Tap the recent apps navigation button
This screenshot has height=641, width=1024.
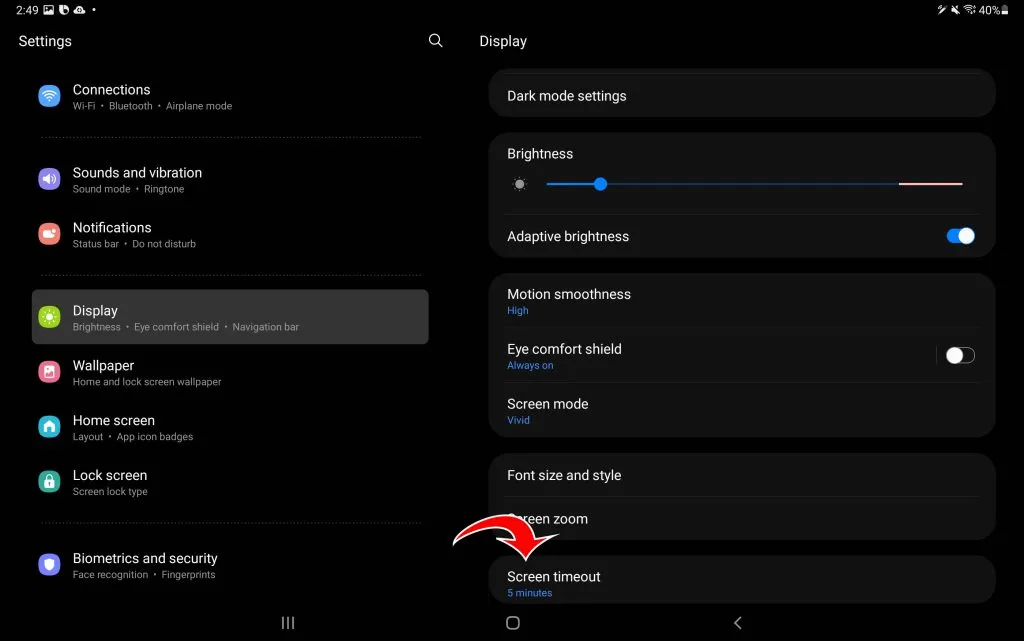click(x=288, y=623)
